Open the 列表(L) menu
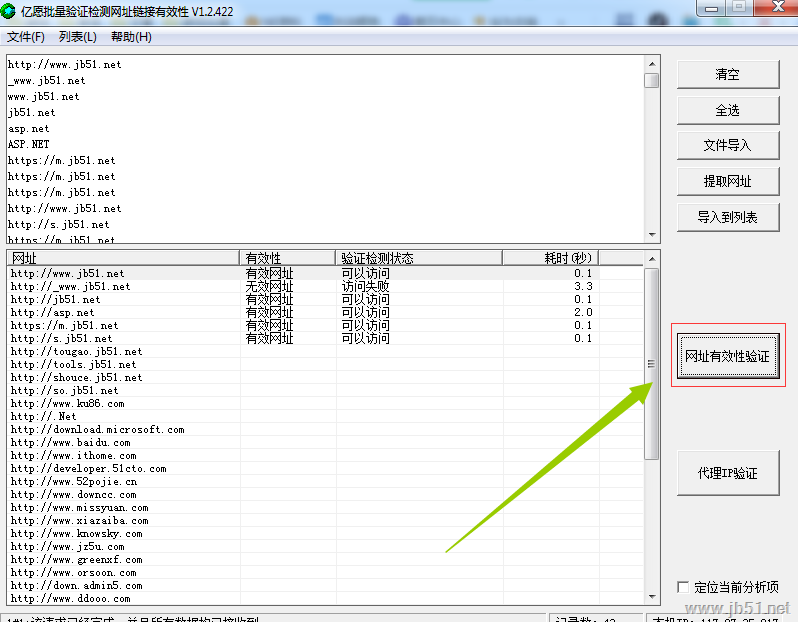798x622 pixels. click(x=77, y=37)
